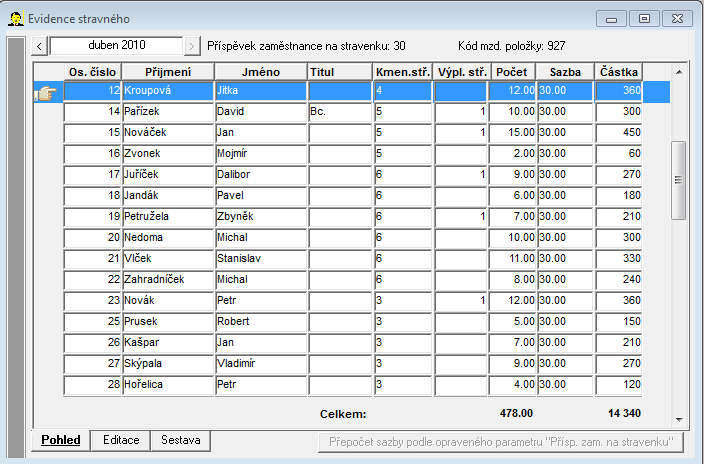Click the count cell '2.00' for Zvonek
The width and height of the screenshot is (704, 464).
click(512, 154)
